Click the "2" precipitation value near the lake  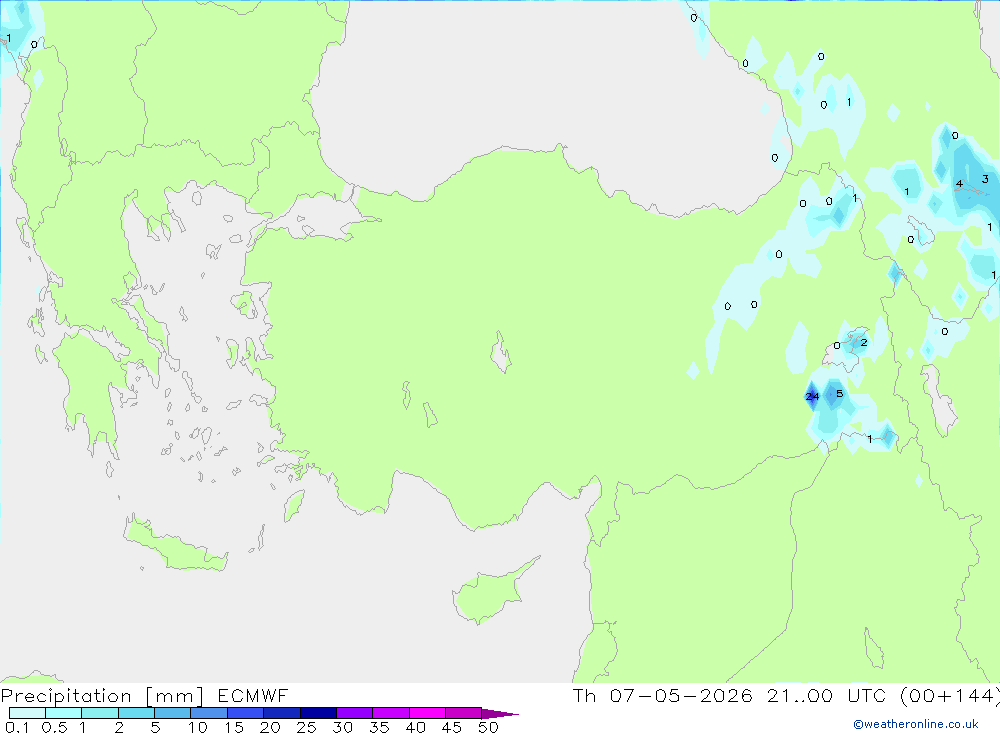click(864, 343)
